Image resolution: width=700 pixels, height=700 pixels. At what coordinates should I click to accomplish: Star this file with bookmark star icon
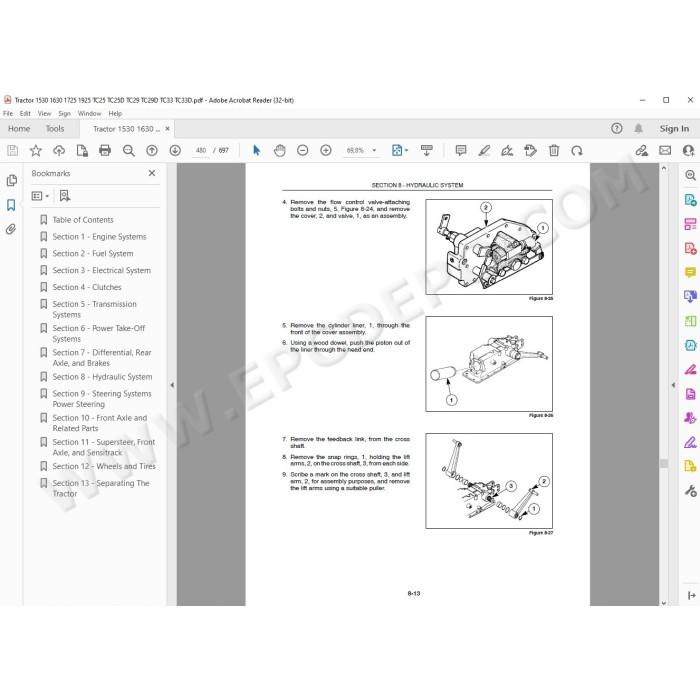click(36, 150)
